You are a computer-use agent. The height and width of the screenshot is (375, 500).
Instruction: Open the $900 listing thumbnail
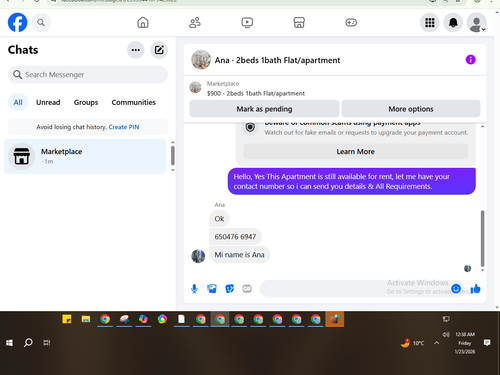click(x=195, y=88)
